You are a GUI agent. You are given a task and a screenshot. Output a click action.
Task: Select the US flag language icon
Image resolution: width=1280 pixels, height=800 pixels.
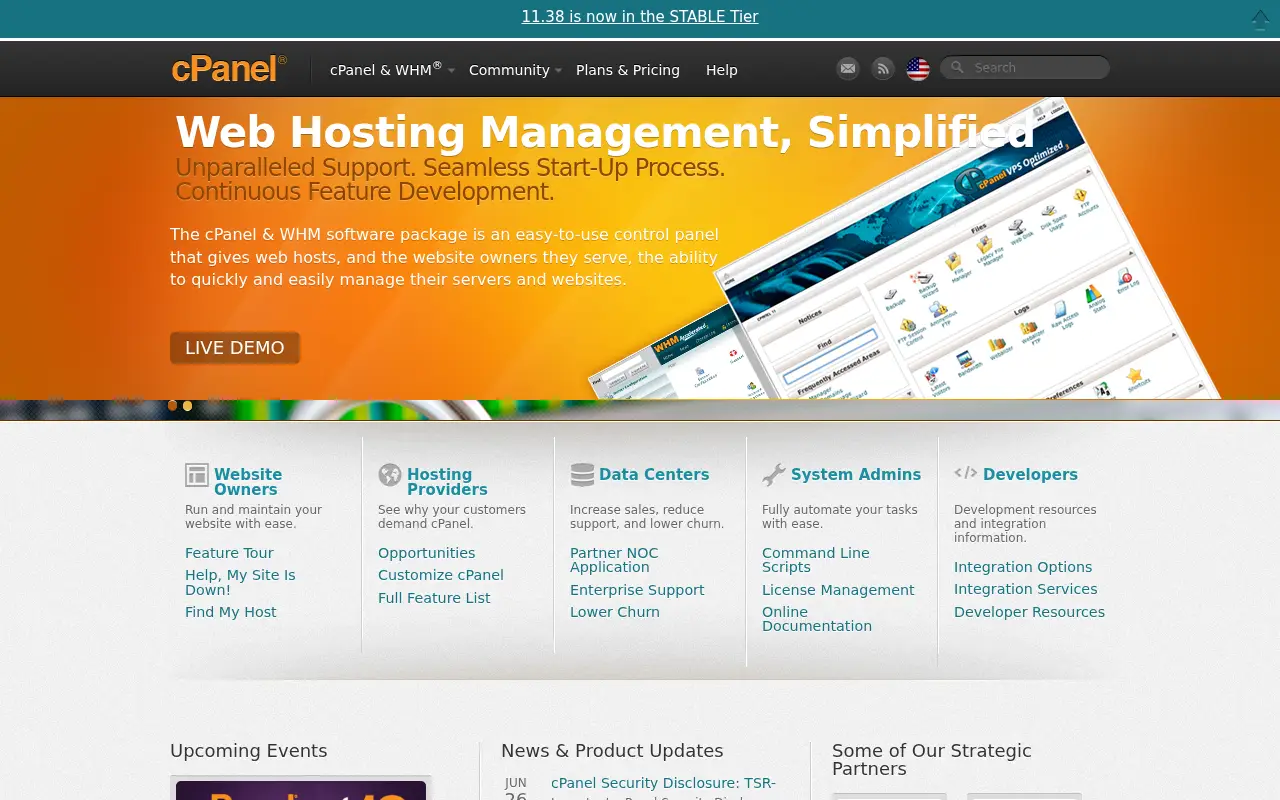918,69
